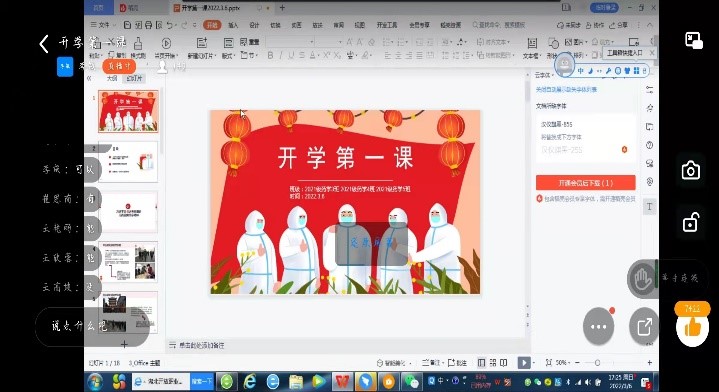
Task: Open the 文件 menu dropdown
Action: click(x=103, y=25)
